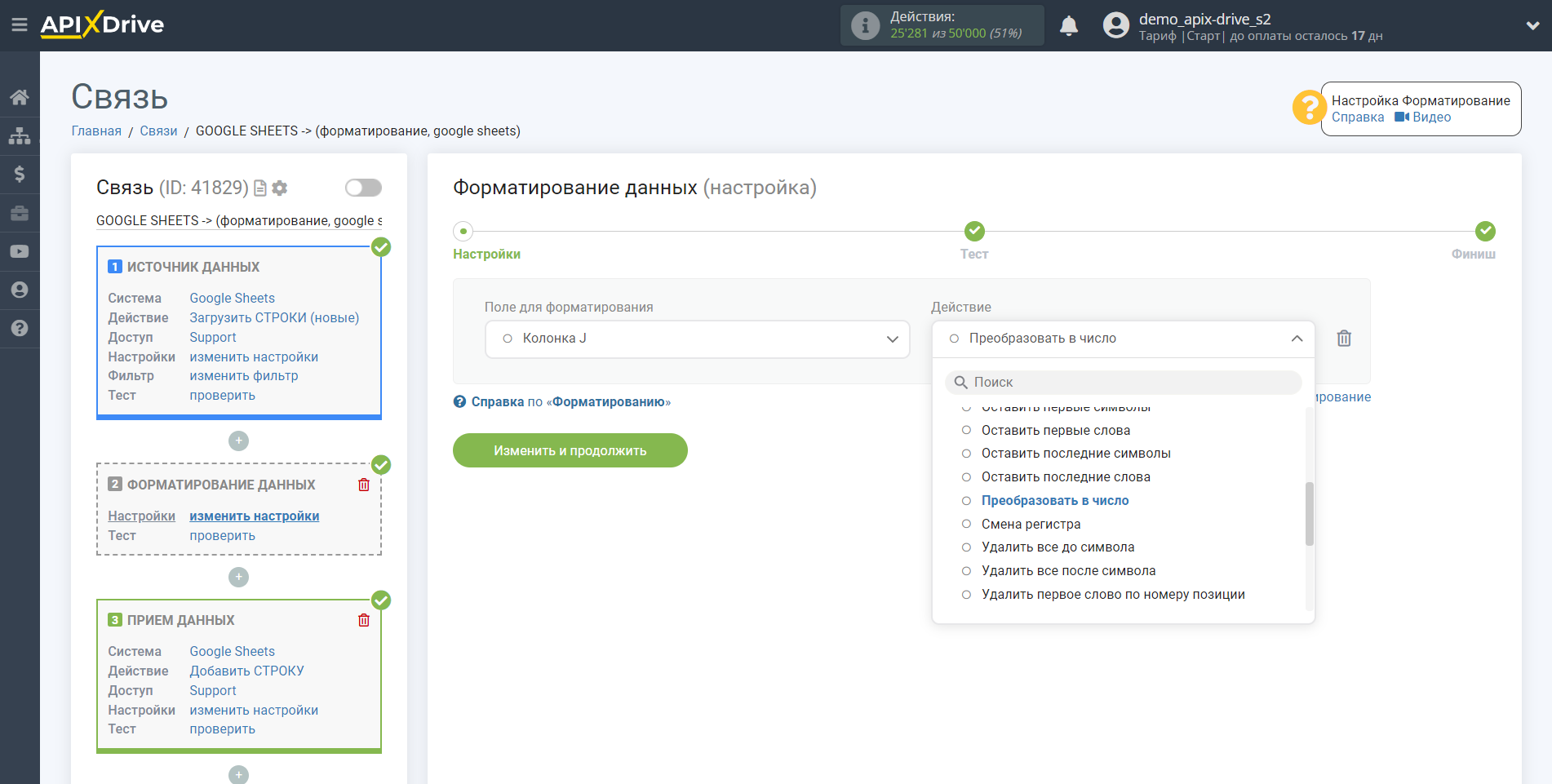Click the search magnifier icon in dropdown
Viewport: 1552px width, 784px height.
(x=961, y=383)
